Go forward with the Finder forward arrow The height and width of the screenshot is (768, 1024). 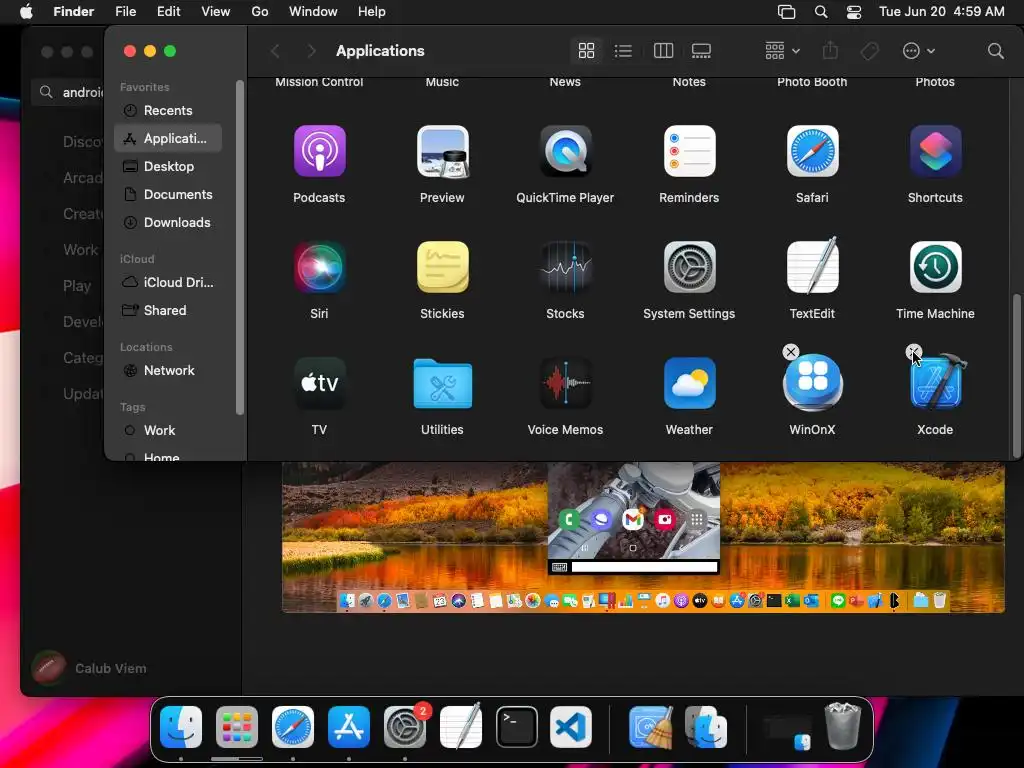coord(312,51)
